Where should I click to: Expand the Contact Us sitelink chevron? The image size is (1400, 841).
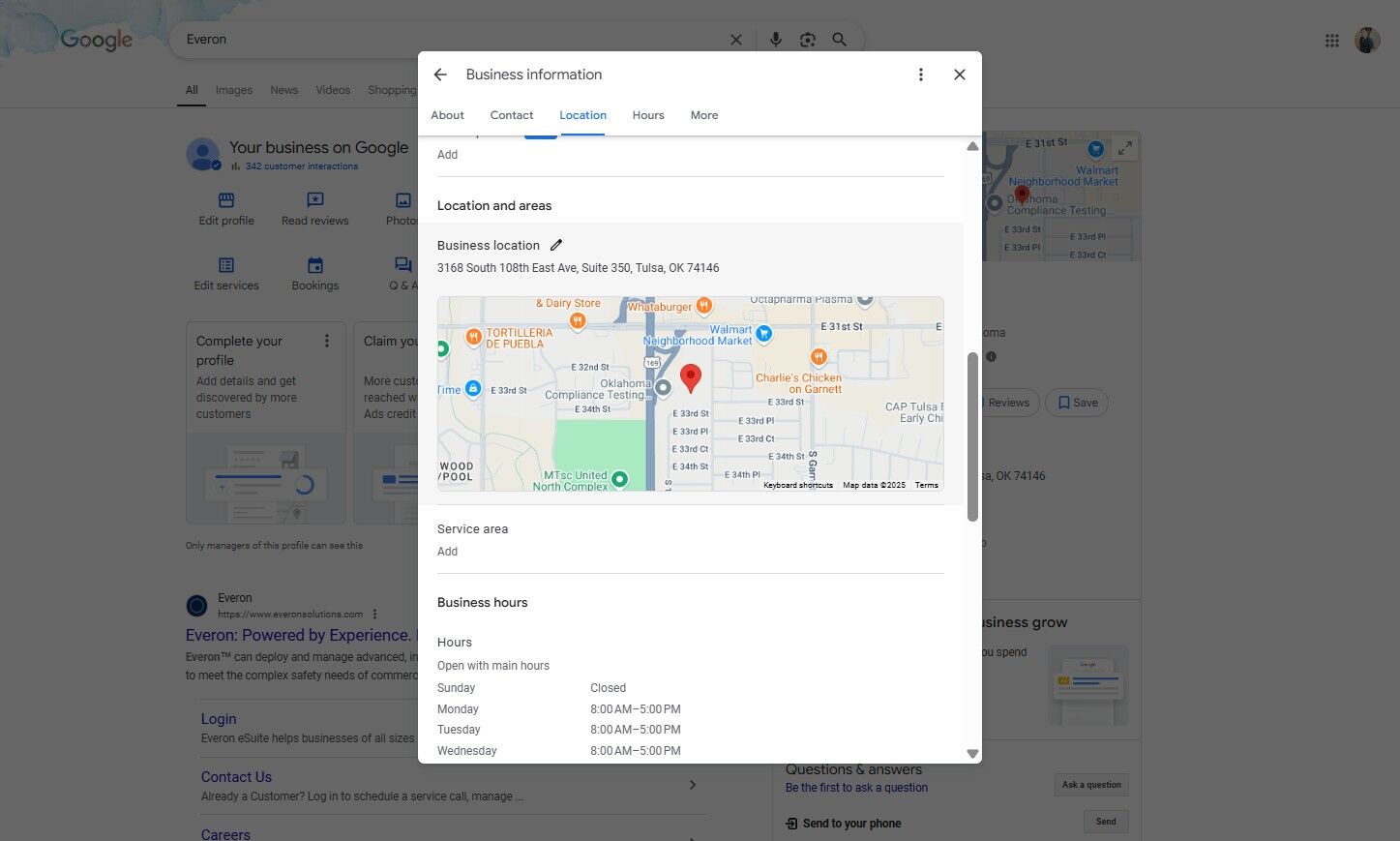click(x=693, y=785)
